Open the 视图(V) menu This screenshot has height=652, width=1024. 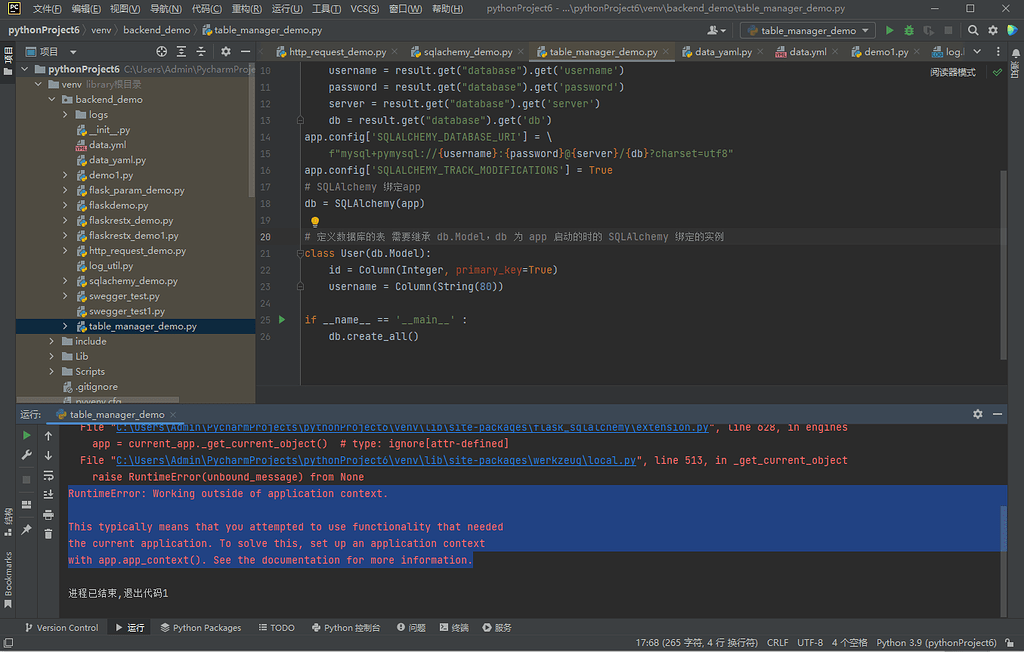click(x=125, y=8)
